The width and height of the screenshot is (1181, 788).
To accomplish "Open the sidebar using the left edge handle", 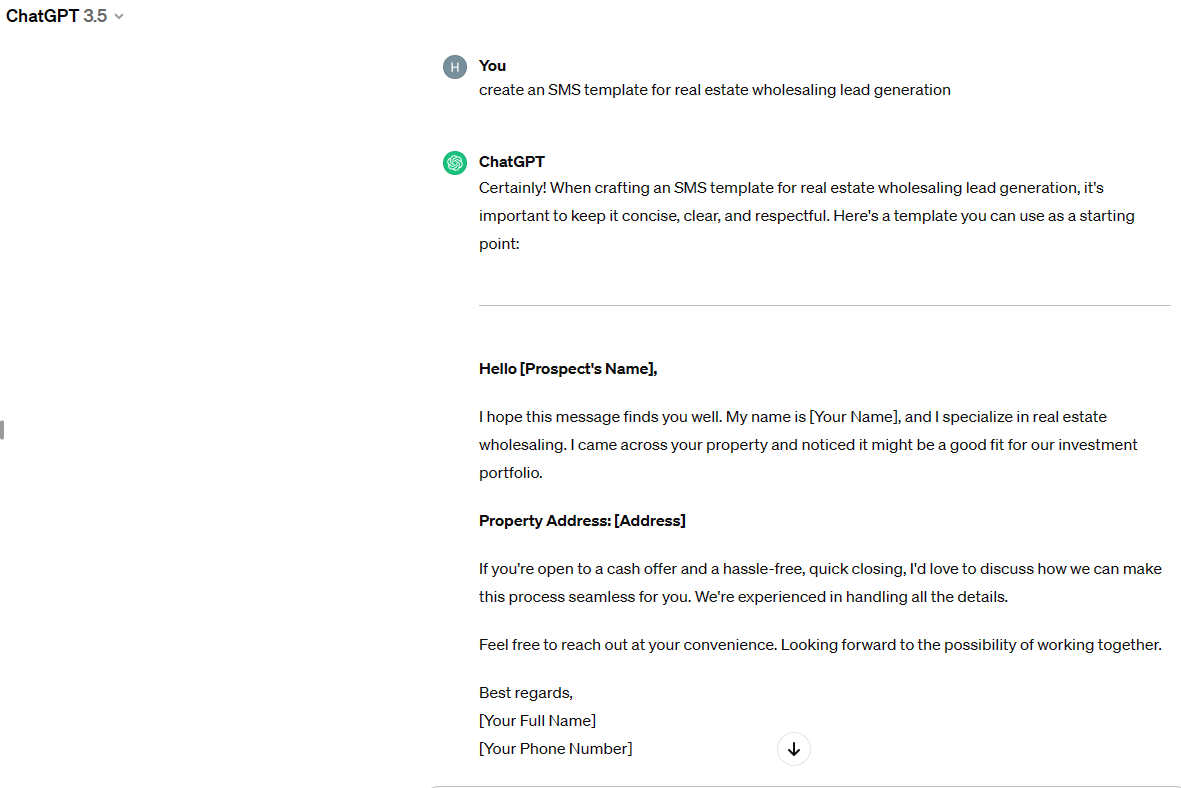I will click(3, 430).
